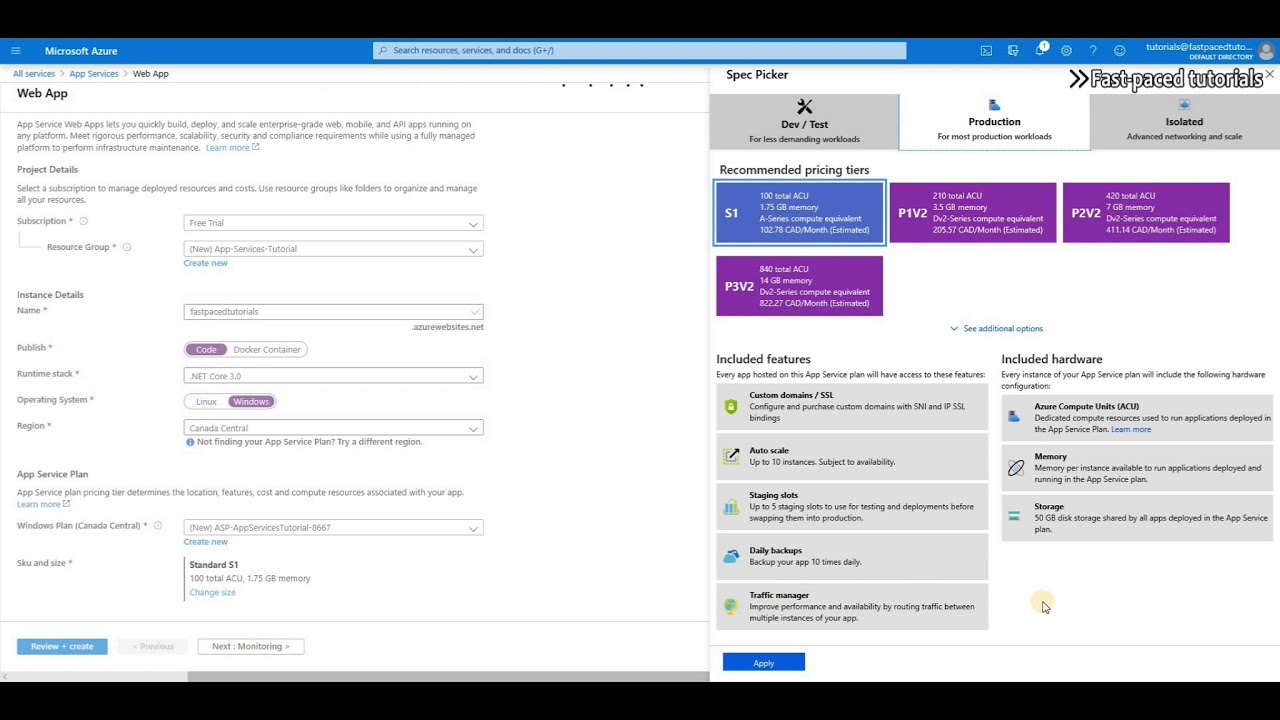Open the Region dropdown

[333, 428]
